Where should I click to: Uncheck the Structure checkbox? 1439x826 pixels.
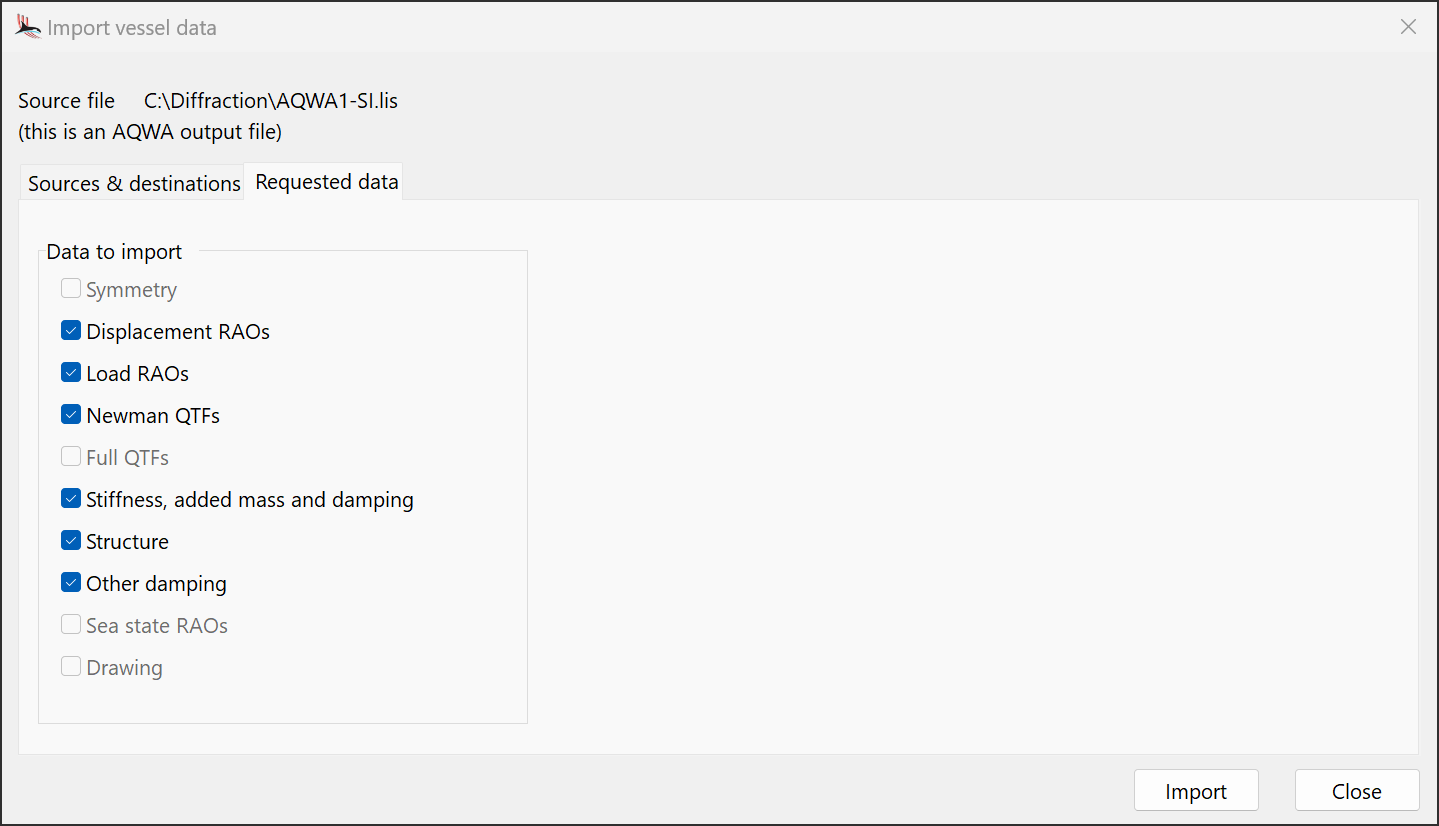tap(71, 541)
